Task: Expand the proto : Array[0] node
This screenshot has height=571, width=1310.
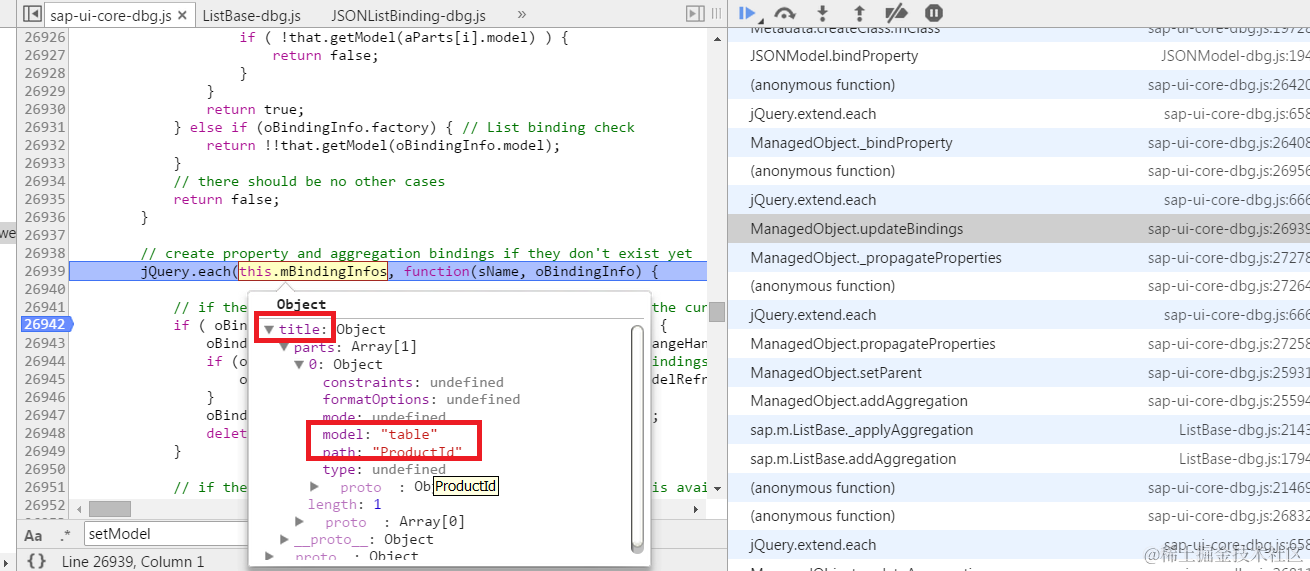Action: point(300,522)
